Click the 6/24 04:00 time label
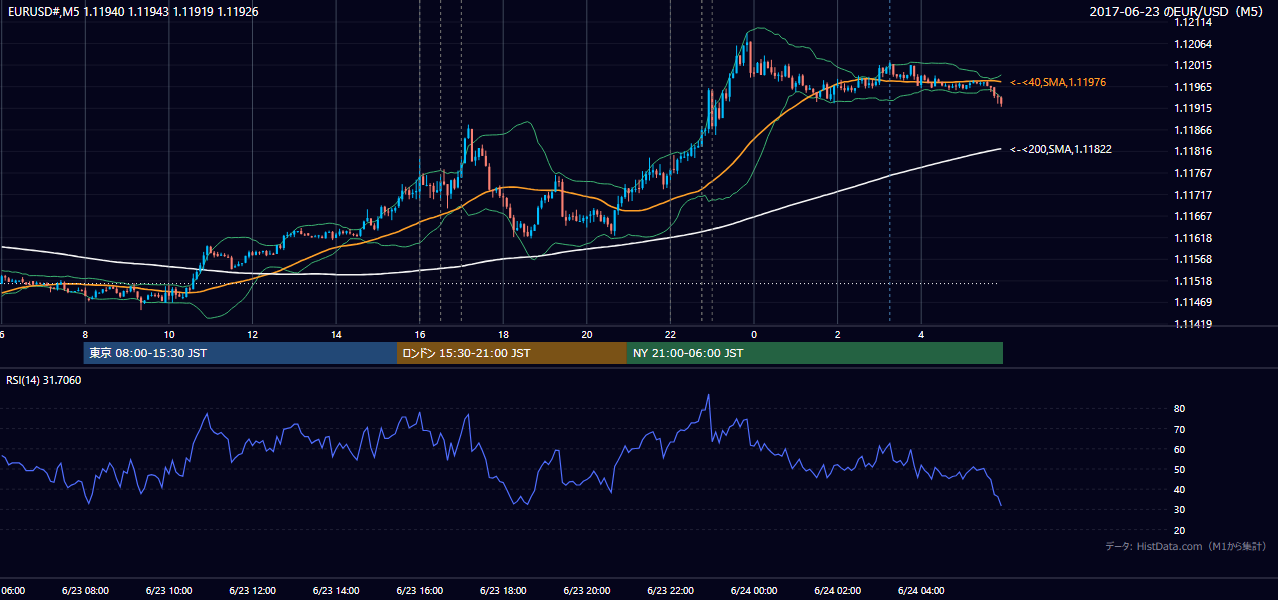This screenshot has height=600, width=1278. (x=922, y=591)
